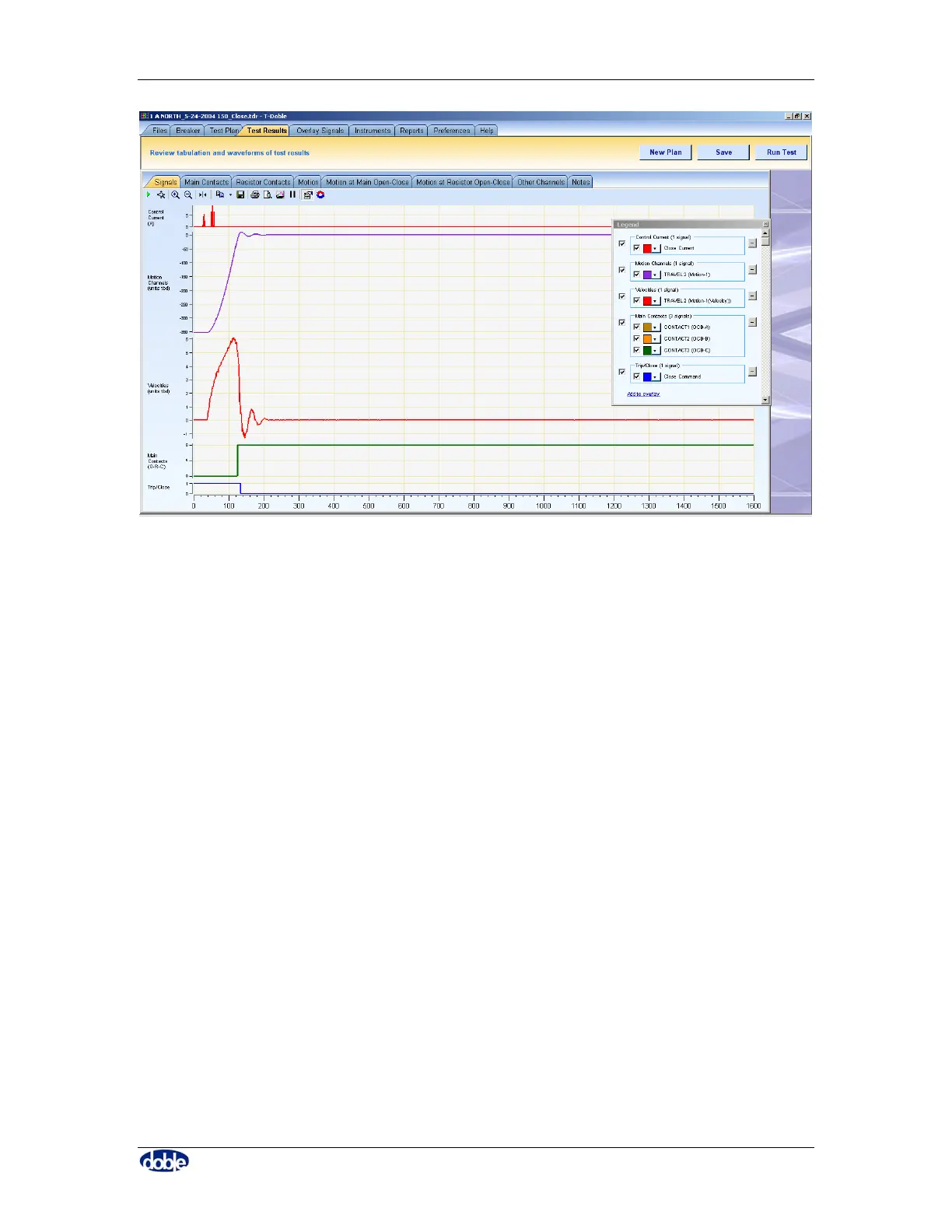Toggle the Motion Channels group checkbox
Screen dimensions: 952x1232
tap(622, 270)
